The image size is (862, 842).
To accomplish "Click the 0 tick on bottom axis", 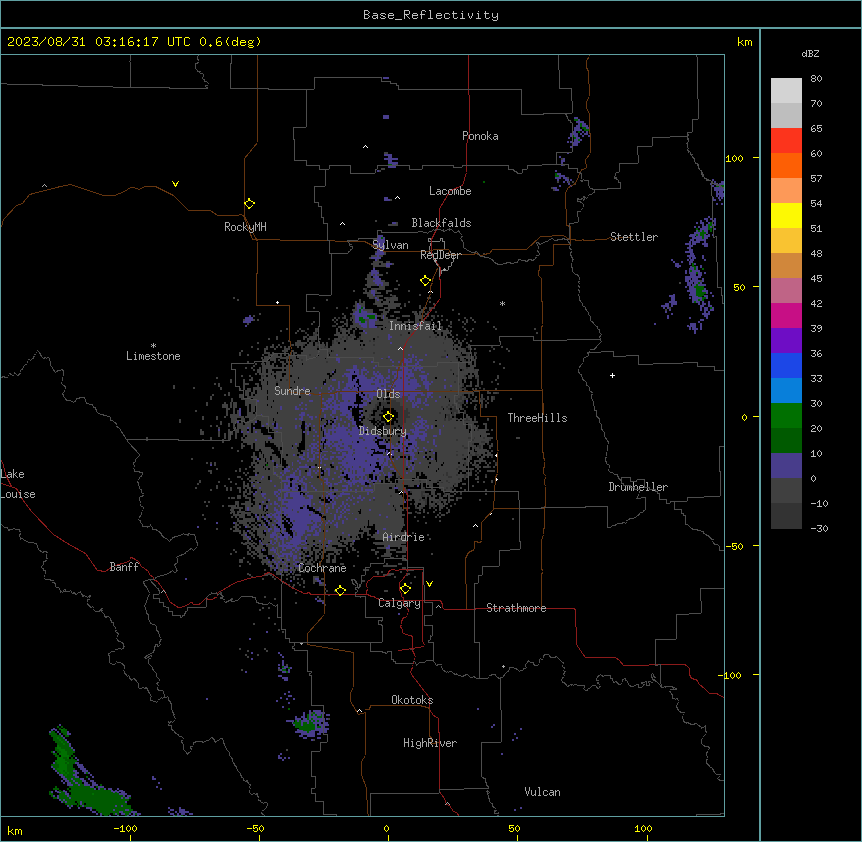I will tap(386, 828).
